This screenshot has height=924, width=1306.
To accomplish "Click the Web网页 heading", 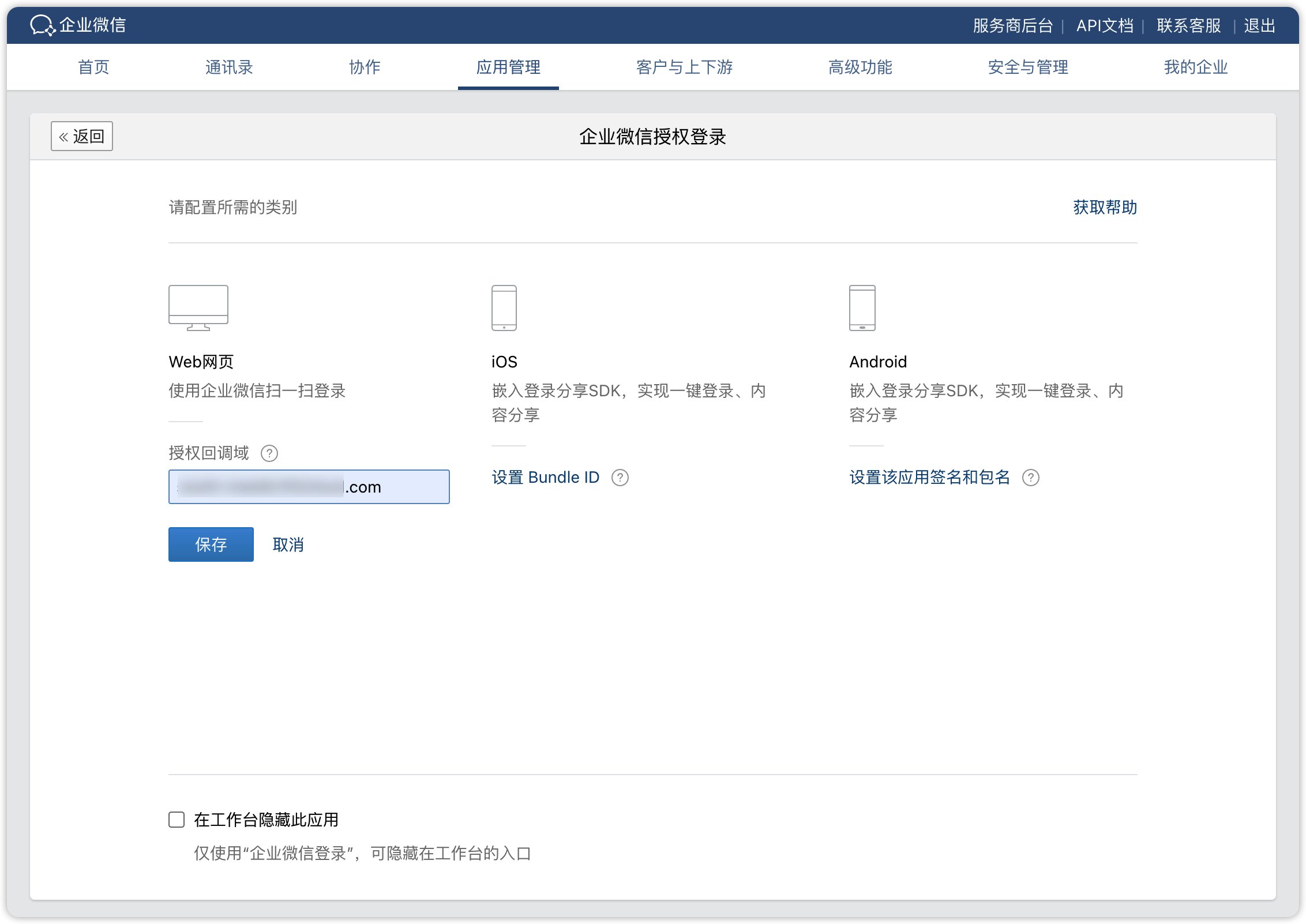I will coord(201,362).
